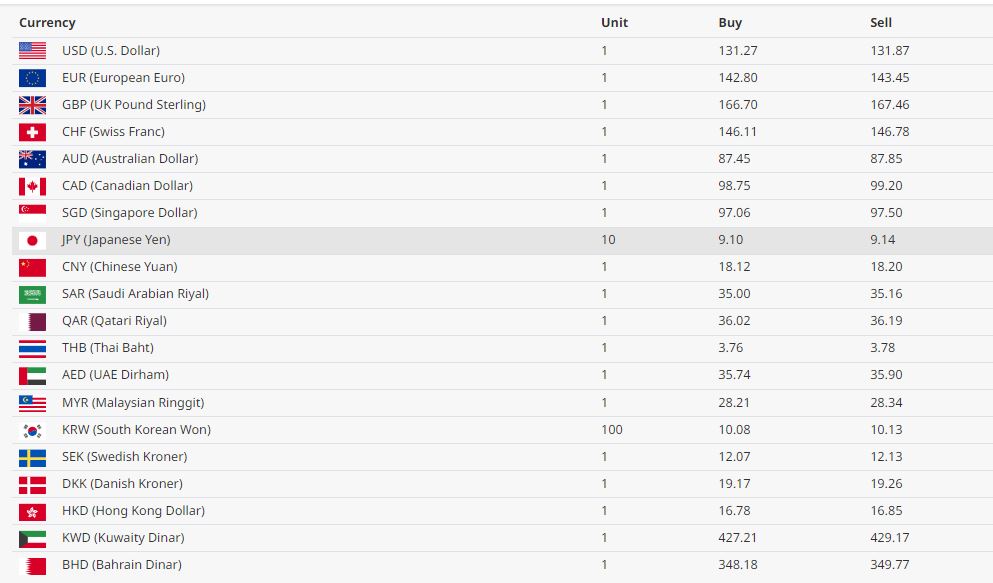
Task: Click the Kuwait flag icon
Action: click(x=32, y=538)
